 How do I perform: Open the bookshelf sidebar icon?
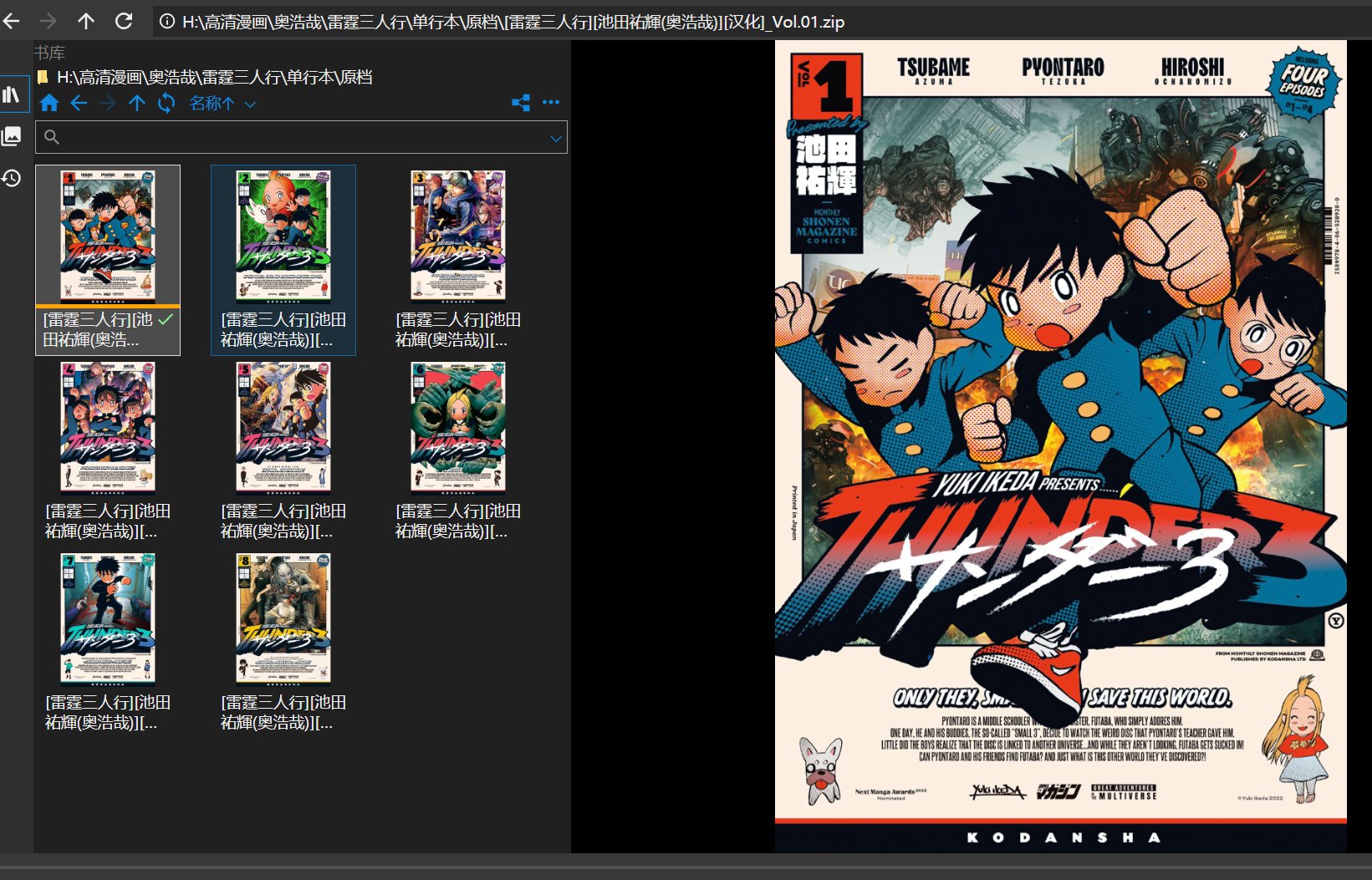point(12,94)
